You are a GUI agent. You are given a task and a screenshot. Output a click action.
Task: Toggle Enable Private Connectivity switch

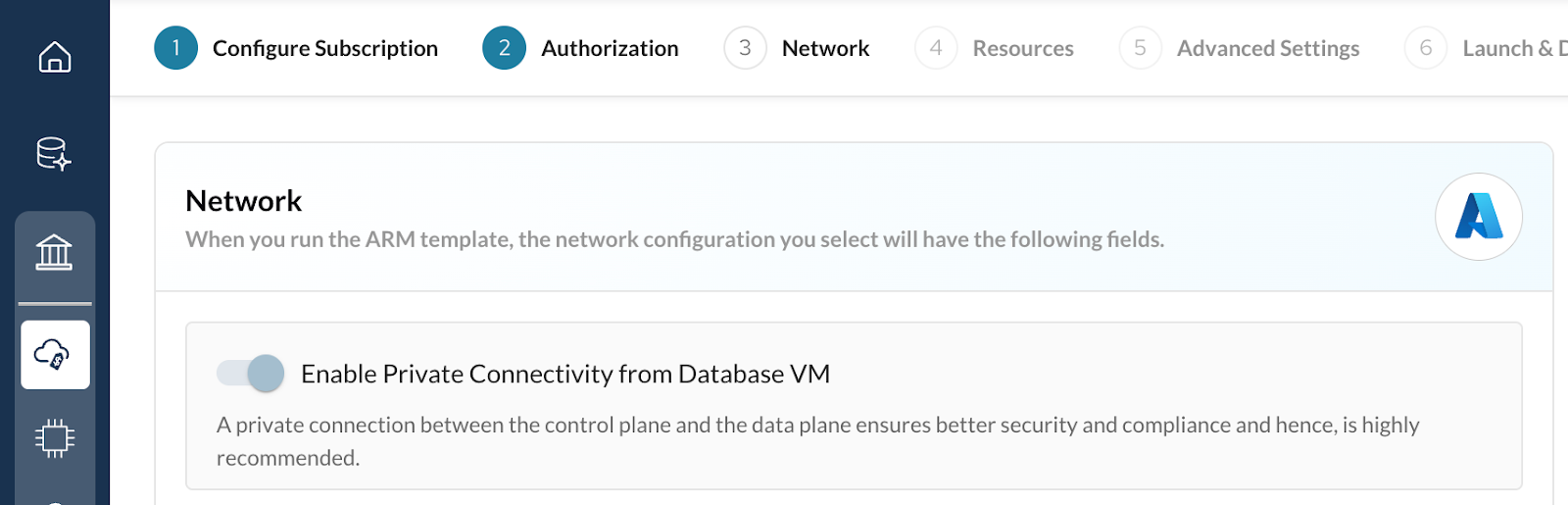(251, 374)
